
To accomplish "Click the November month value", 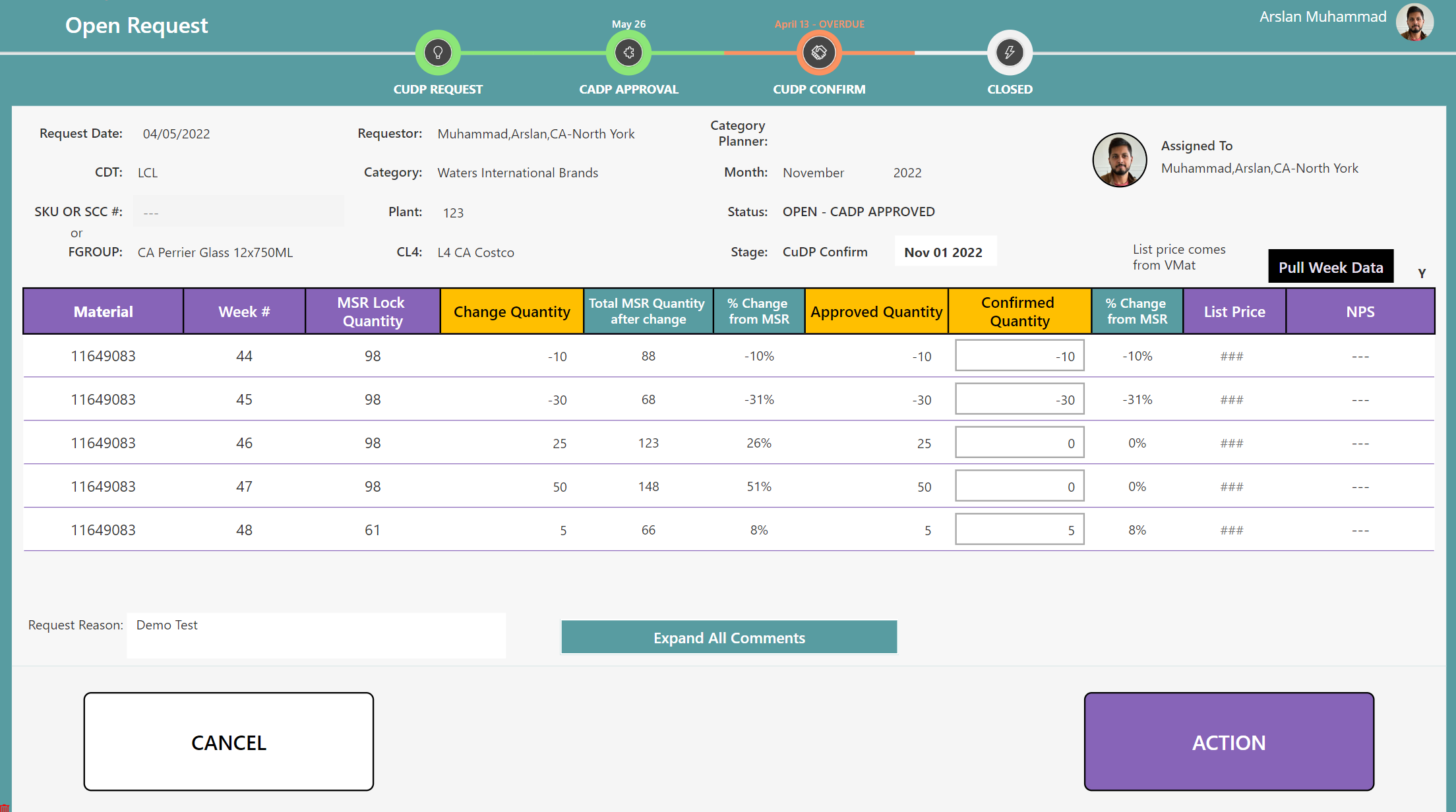I will [813, 173].
